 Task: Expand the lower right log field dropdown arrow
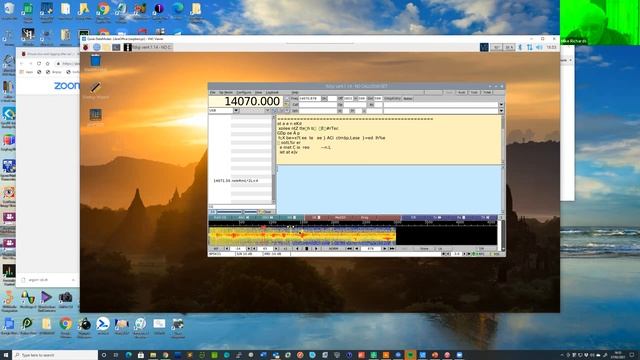tap(501, 111)
